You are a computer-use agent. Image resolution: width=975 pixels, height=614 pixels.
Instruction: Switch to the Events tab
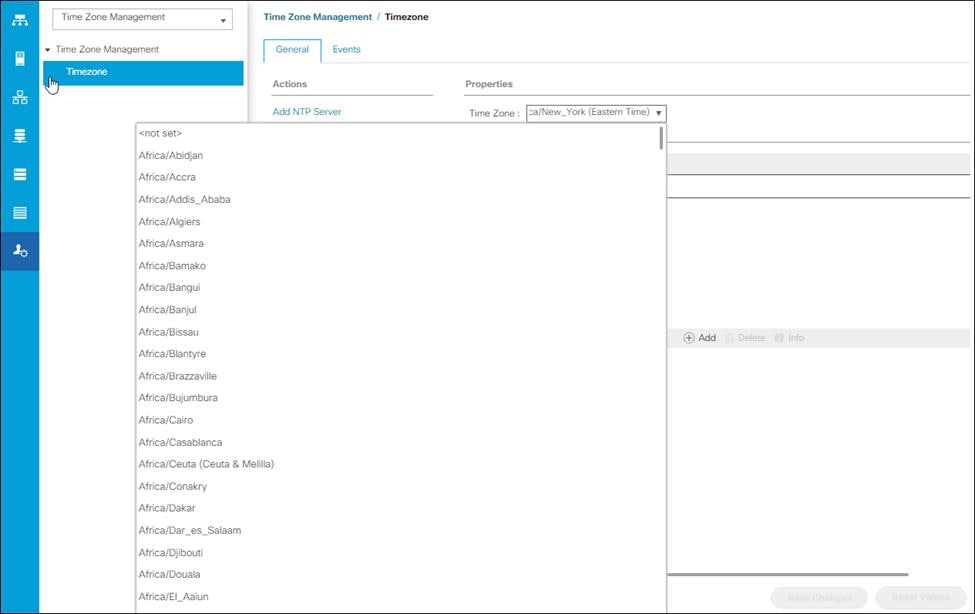click(x=346, y=49)
